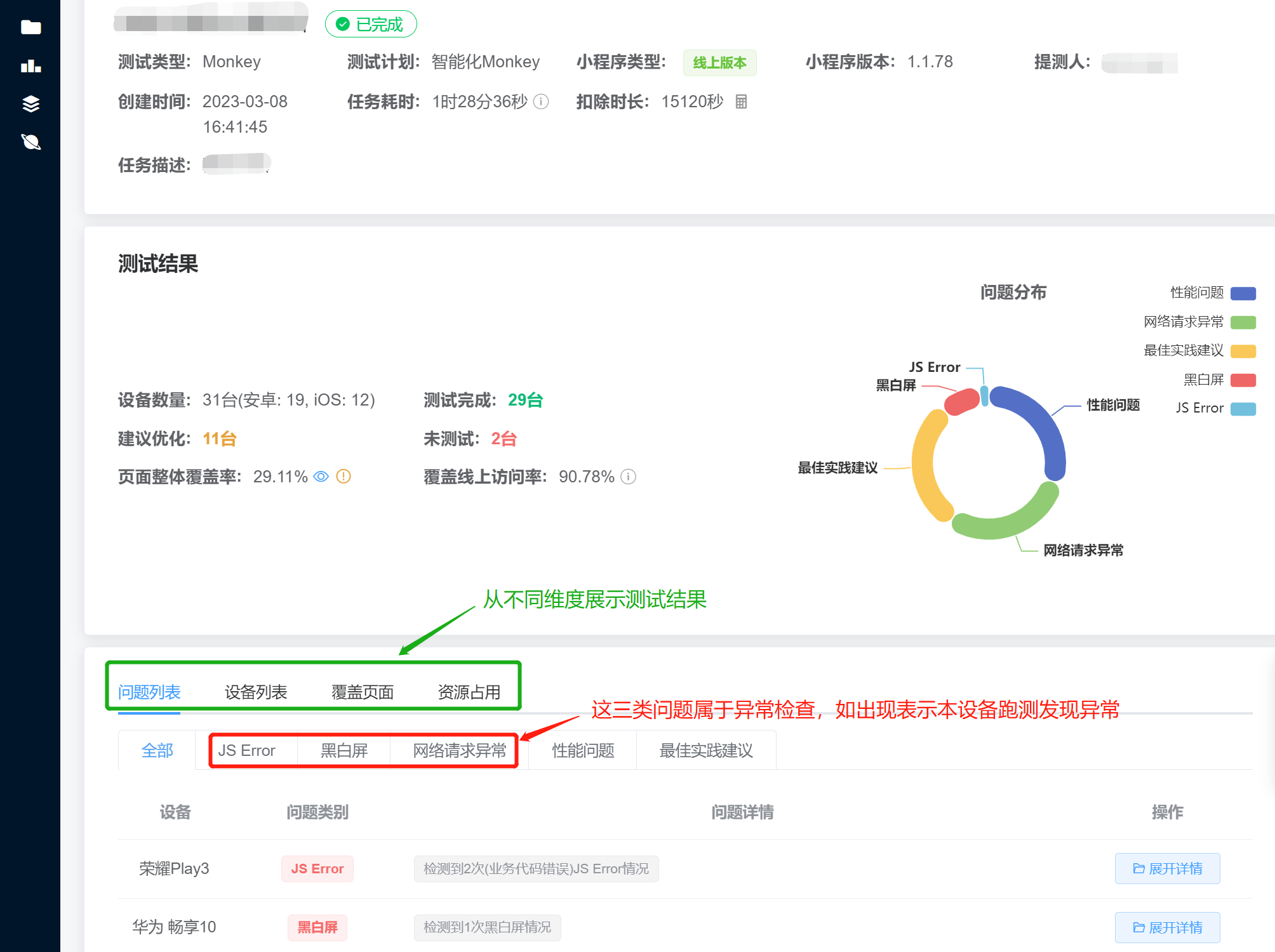Screen dimensions: 1275x952
Task: Expand details for 华为 畅享10 row
Action: point(1167,927)
